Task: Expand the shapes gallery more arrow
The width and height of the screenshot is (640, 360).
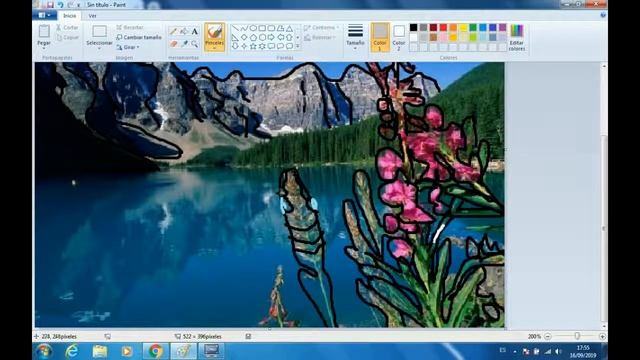Action: 298,46
